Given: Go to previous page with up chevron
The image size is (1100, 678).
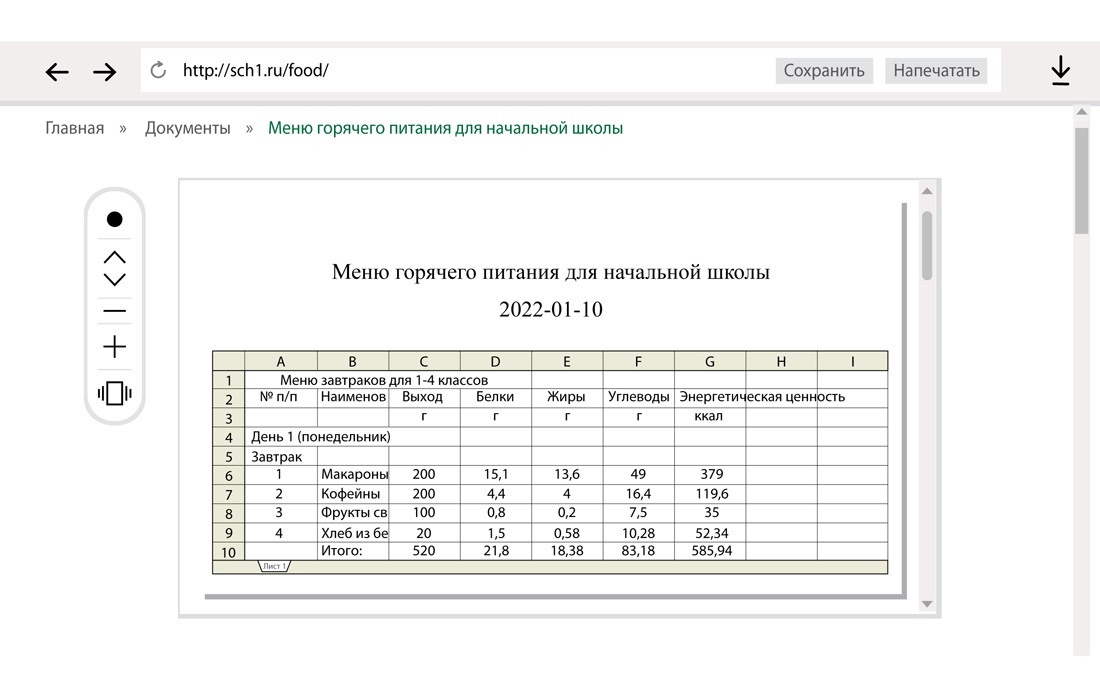Looking at the screenshot, I should (x=115, y=257).
